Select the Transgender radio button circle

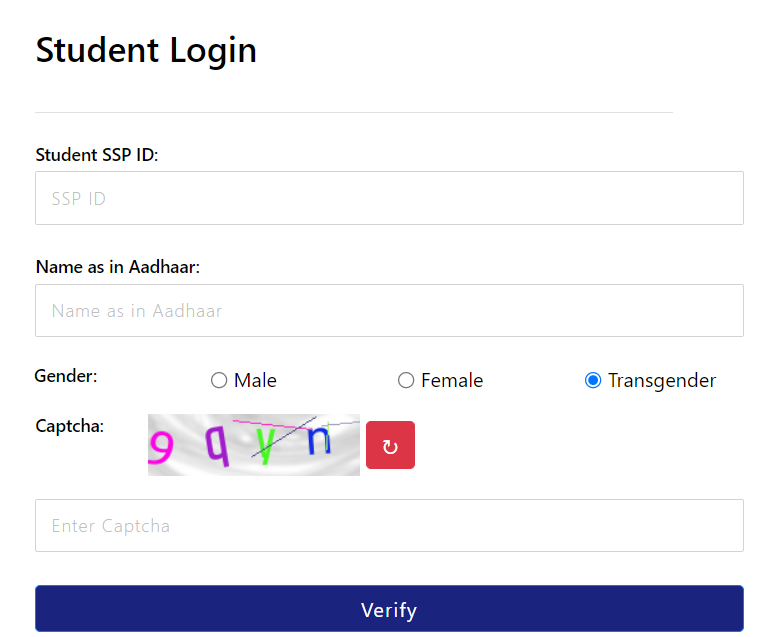(x=593, y=380)
